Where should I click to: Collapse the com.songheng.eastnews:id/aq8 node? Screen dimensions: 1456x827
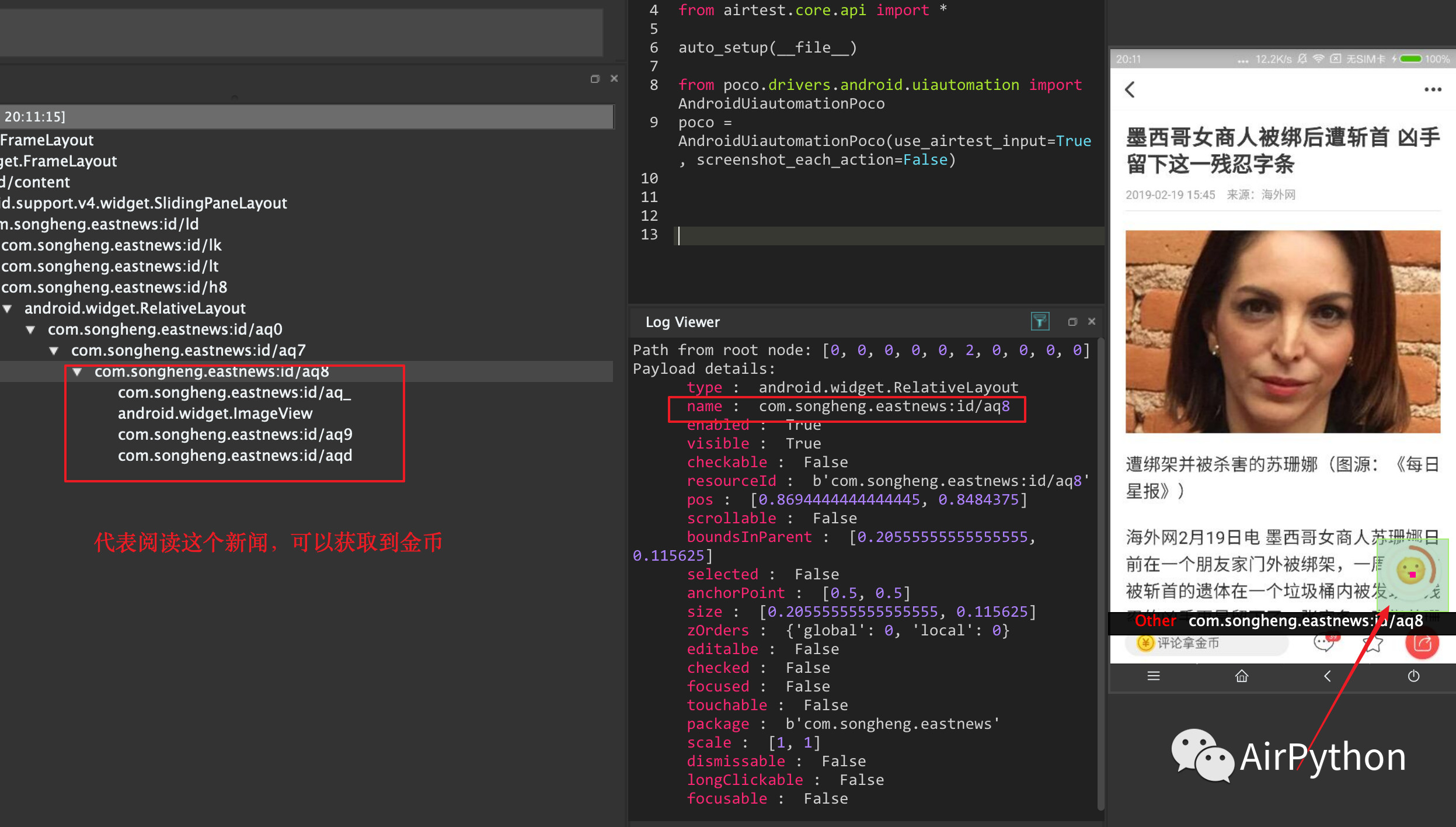tap(76, 371)
